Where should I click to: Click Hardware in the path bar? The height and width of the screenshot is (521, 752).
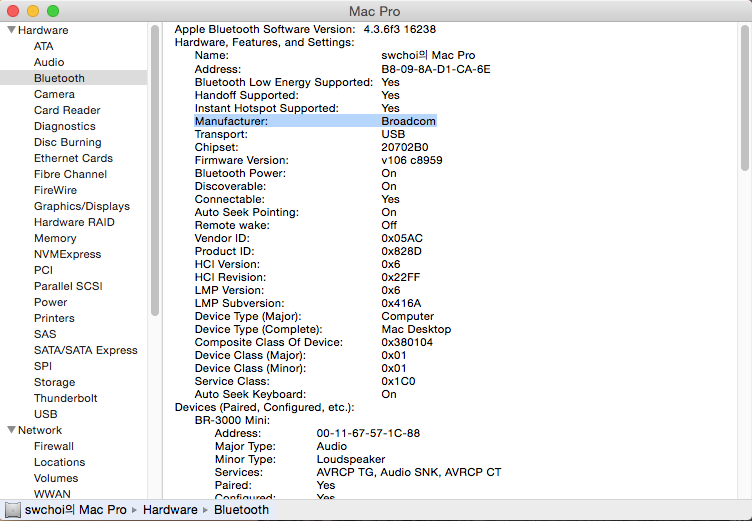pos(170,509)
